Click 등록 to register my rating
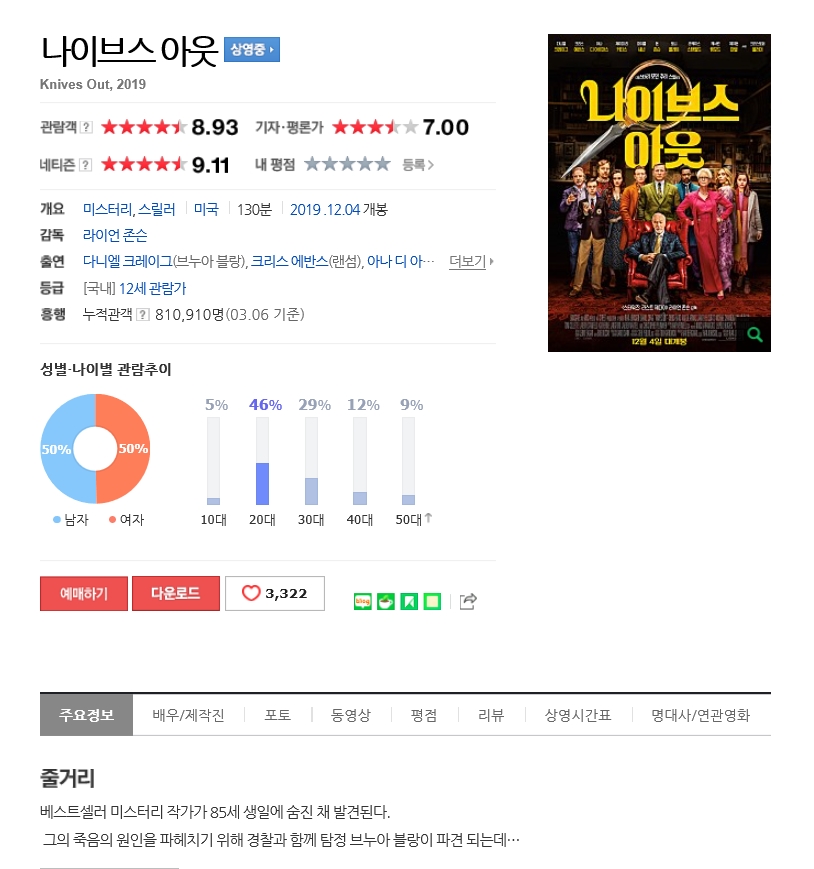This screenshot has width=814, height=869. pos(418,165)
